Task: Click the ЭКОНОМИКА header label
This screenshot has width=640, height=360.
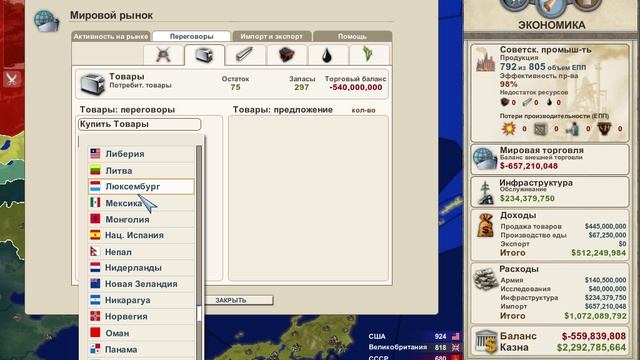Action: [551, 25]
